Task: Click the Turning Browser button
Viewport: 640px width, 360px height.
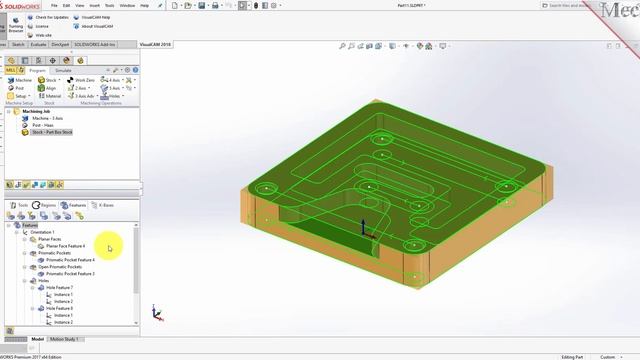Action: tap(16, 25)
